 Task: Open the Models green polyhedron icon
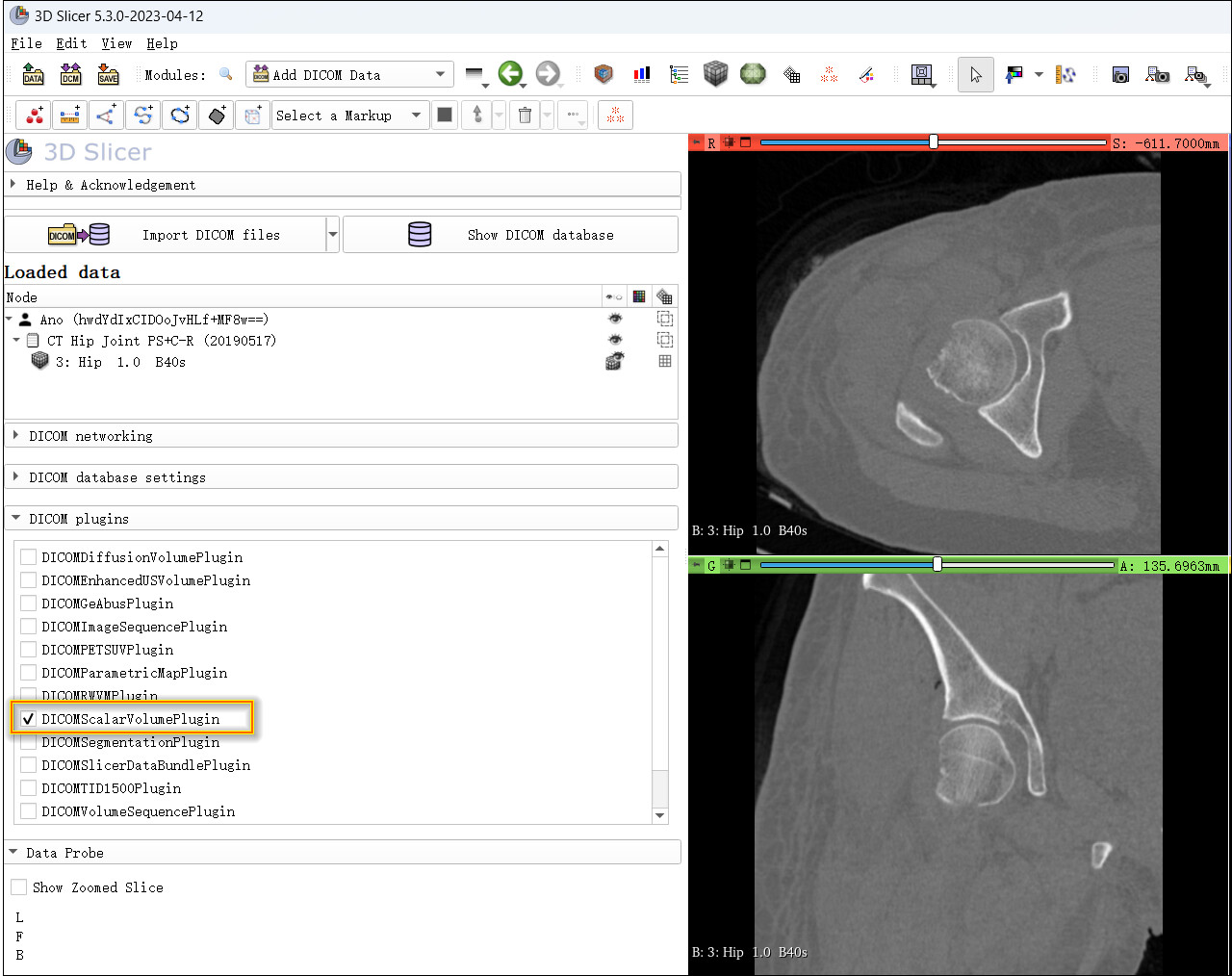pos(753,74)
